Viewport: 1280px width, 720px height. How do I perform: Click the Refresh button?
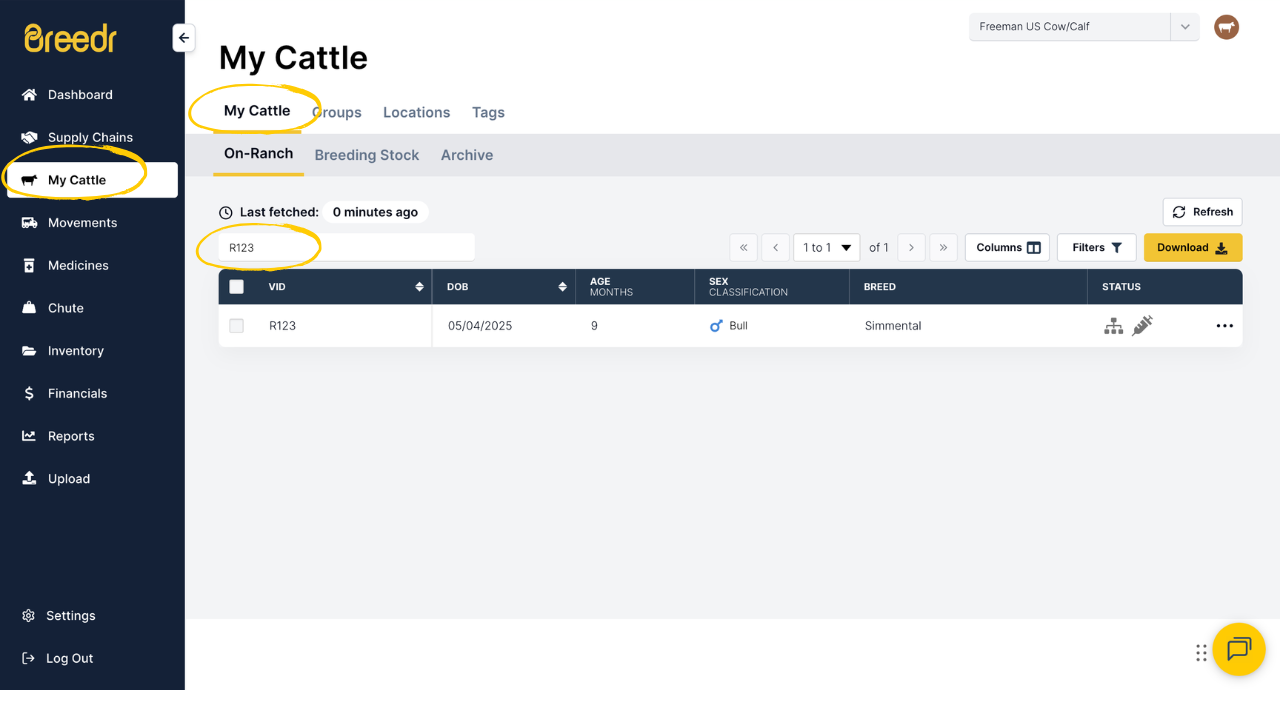point(1202,212)
